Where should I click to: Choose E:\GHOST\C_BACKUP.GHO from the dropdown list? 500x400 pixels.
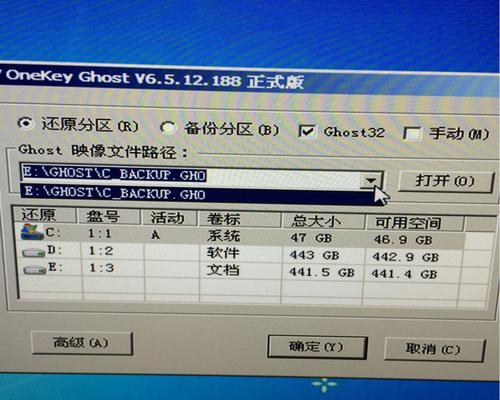coord(197,194)
